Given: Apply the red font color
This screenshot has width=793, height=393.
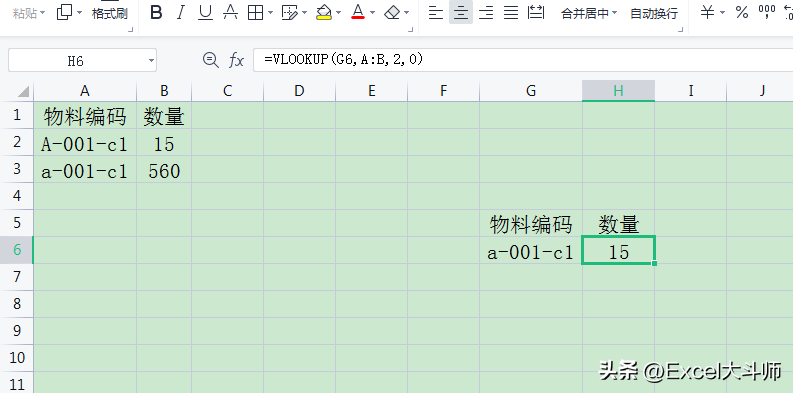Looking at the screenshot, I should point(358,13).
